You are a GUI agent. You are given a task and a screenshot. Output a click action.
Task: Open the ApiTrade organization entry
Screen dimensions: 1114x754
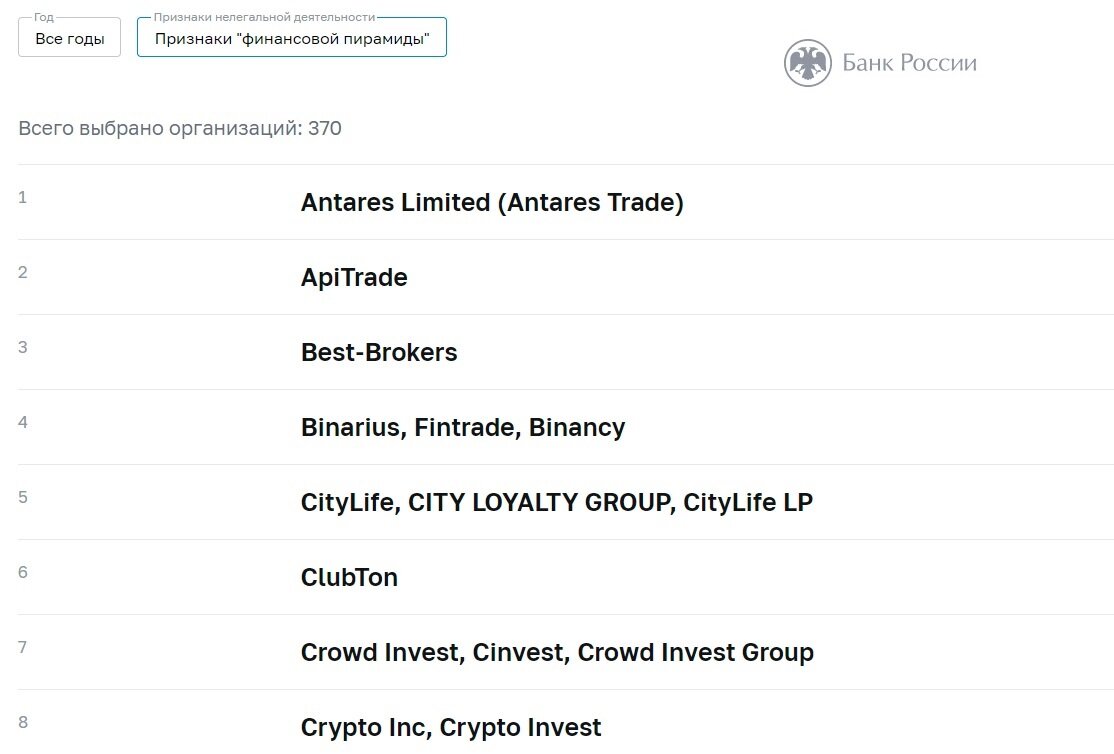354,278
